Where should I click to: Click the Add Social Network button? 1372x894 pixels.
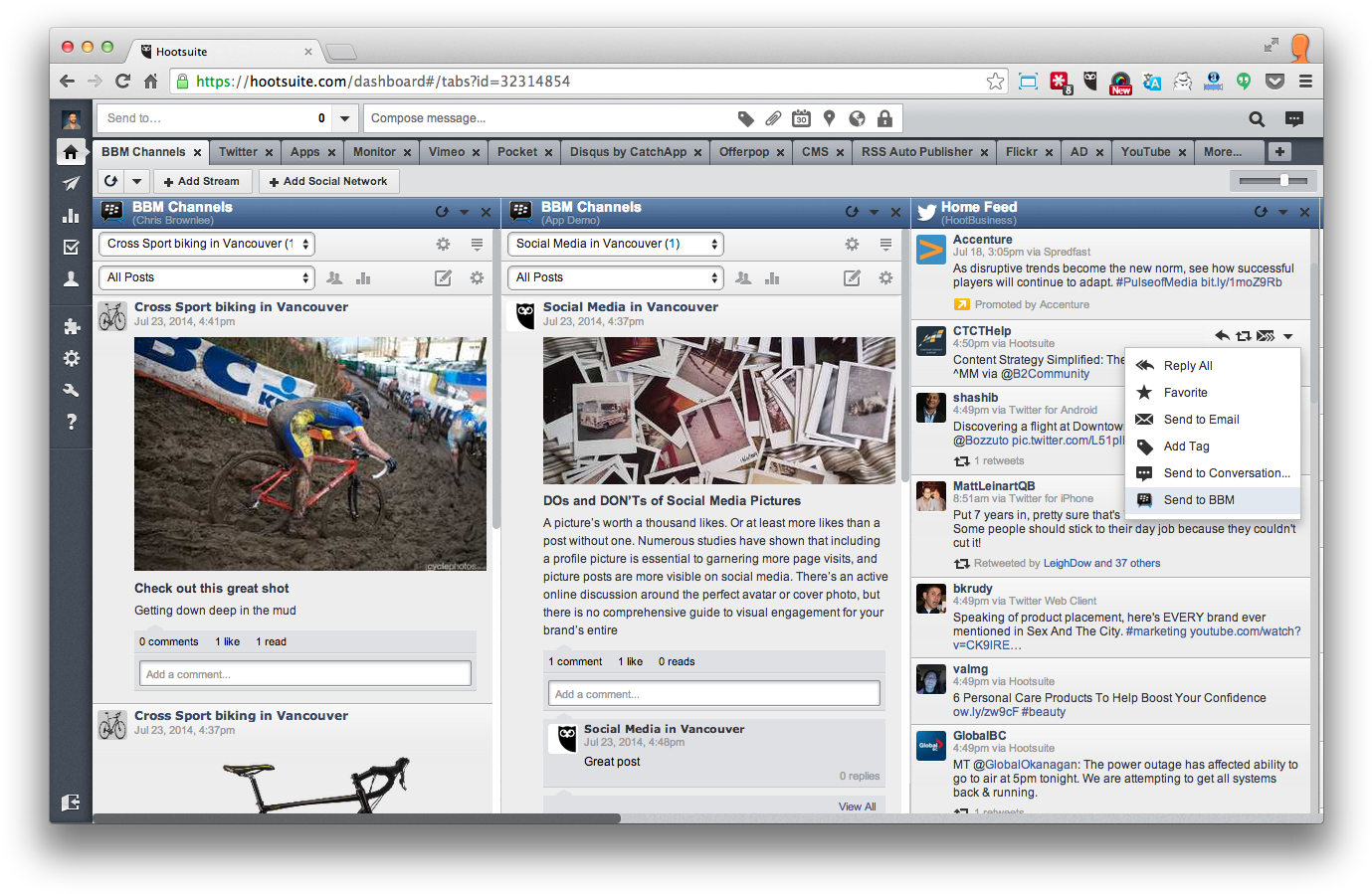tap(328, 181)
